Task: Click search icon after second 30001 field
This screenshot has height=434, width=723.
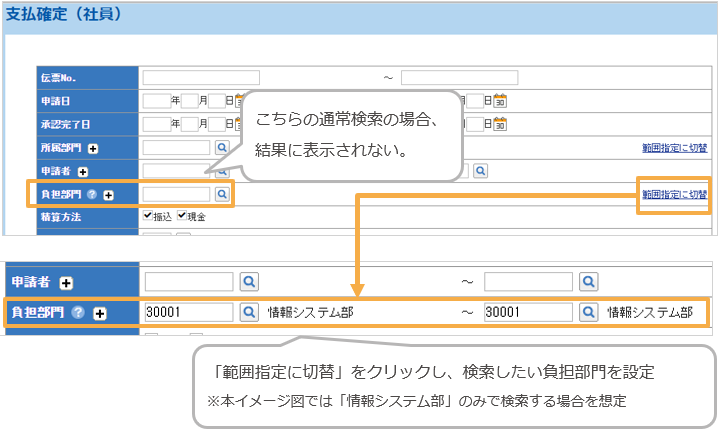Action: [589, 312]
